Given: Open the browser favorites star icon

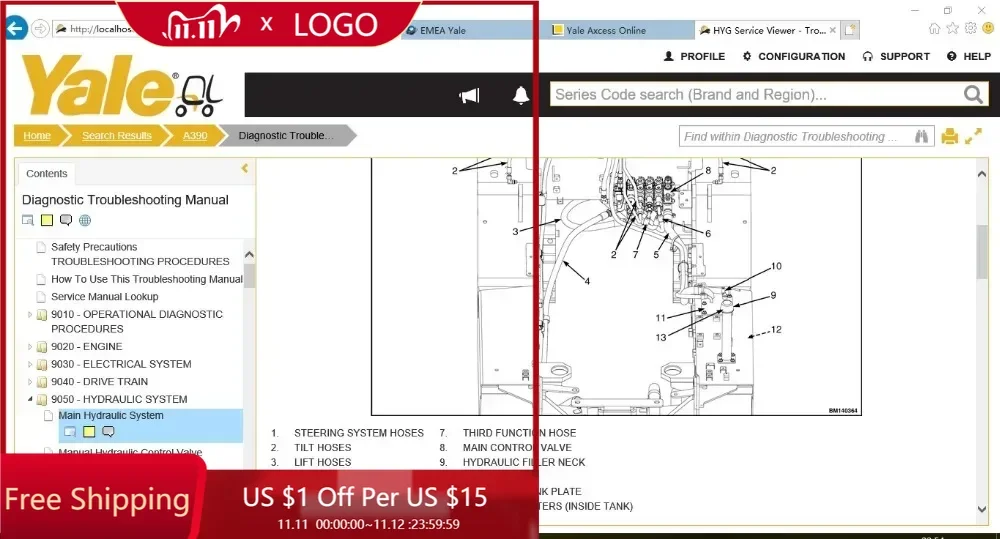Looking at the screenshot, I should (952, 28).
